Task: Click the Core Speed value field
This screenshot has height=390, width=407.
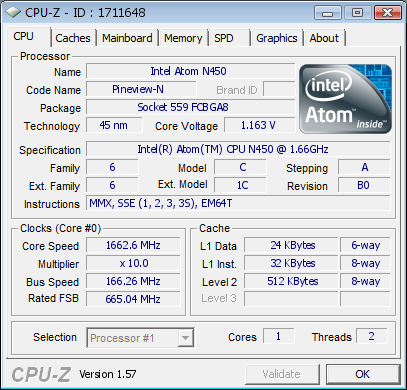Action: click(133, 245)
